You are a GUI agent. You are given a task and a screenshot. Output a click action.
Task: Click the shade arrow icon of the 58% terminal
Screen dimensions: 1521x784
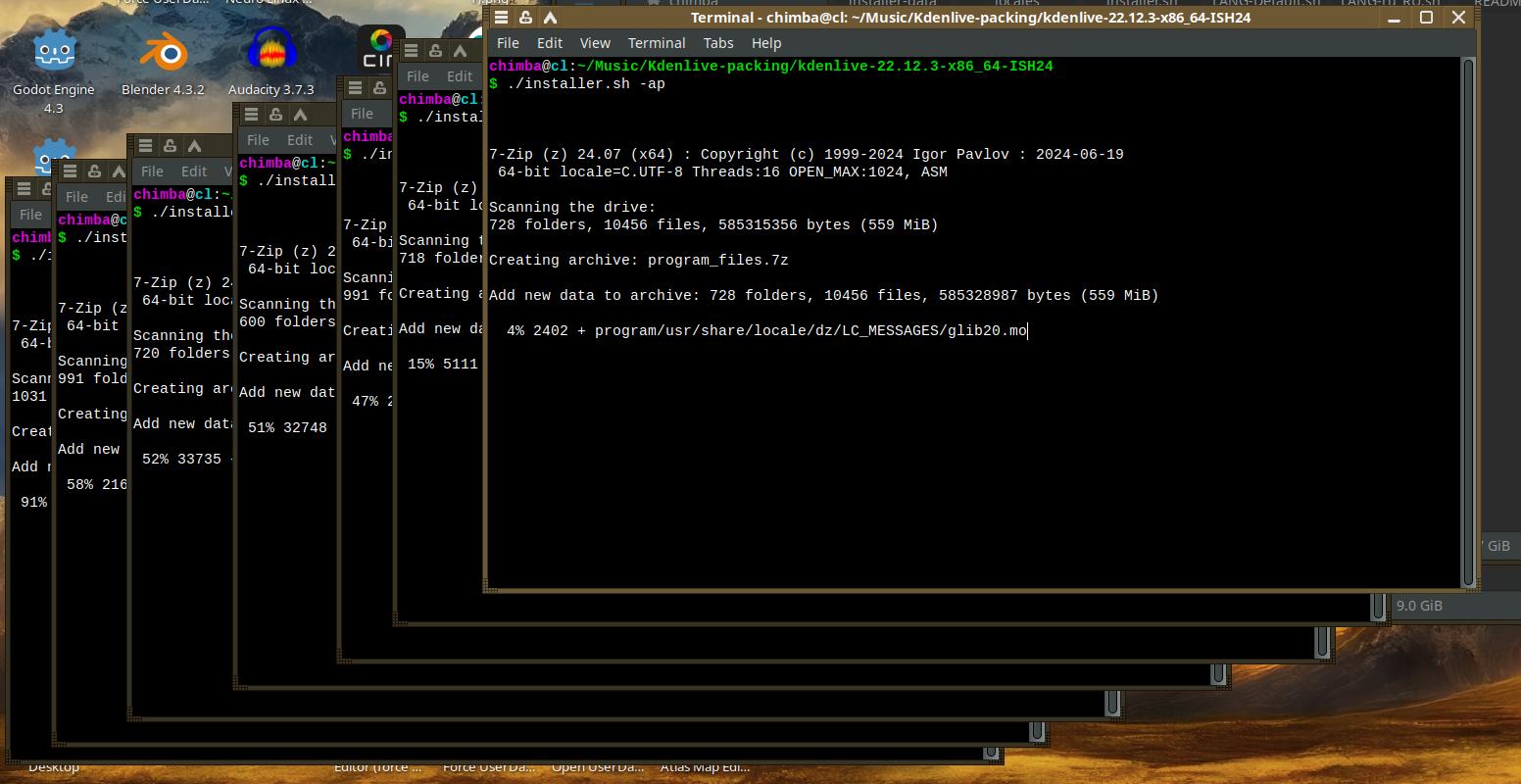(119, 171)
